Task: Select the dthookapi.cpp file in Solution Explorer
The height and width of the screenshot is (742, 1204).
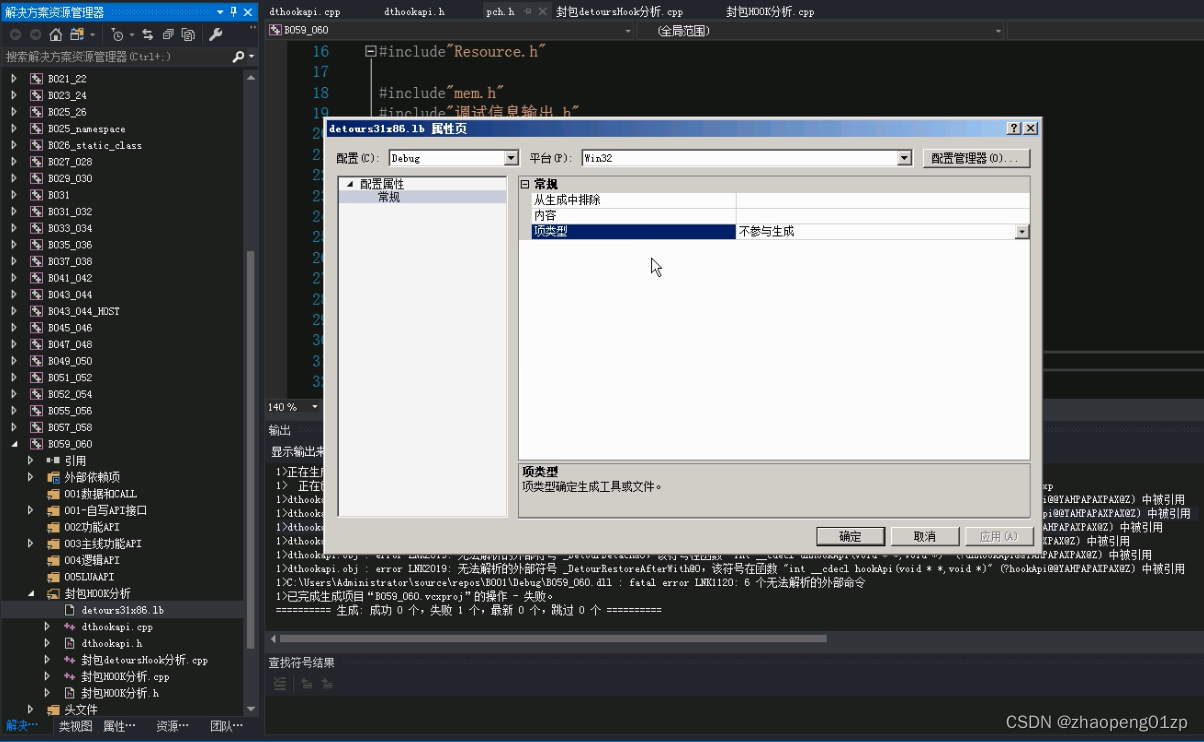Action: [x=117, y=627]
